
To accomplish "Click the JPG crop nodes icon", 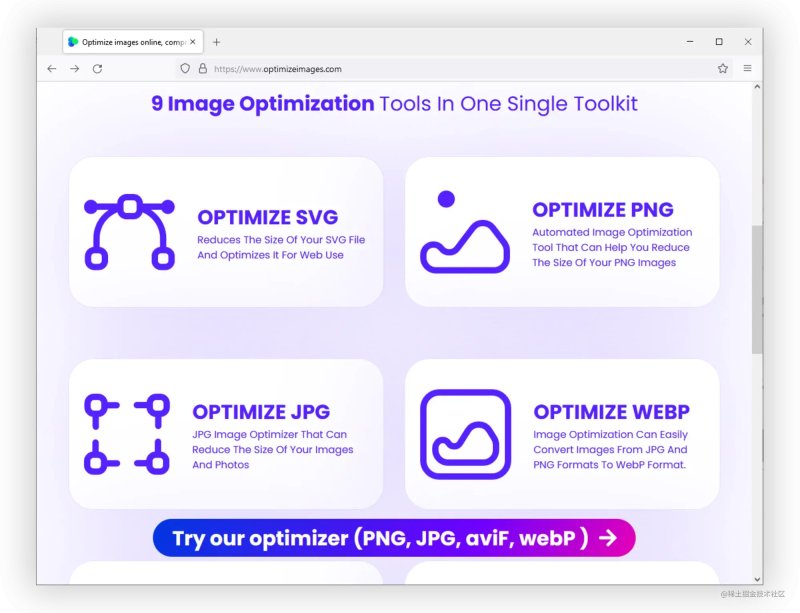I will [127, 434].
